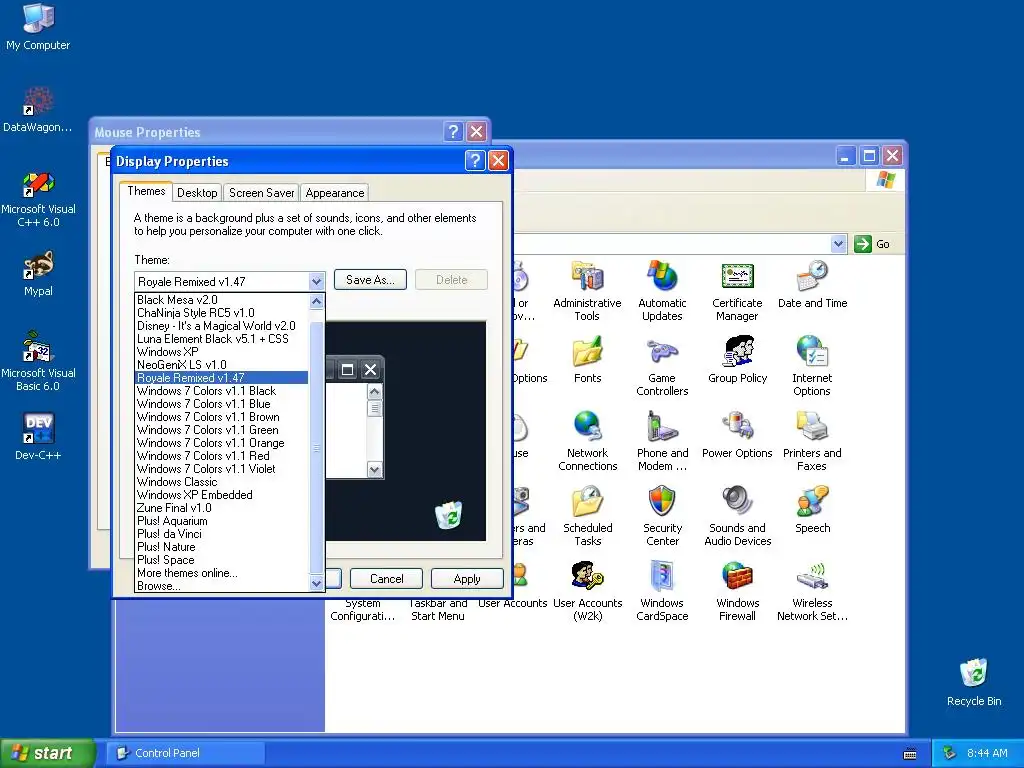Screen dimensions: 1024x768
Task: Choose NeoGeniX LS v1.0 theme
Action: click(x=221, y=365)
